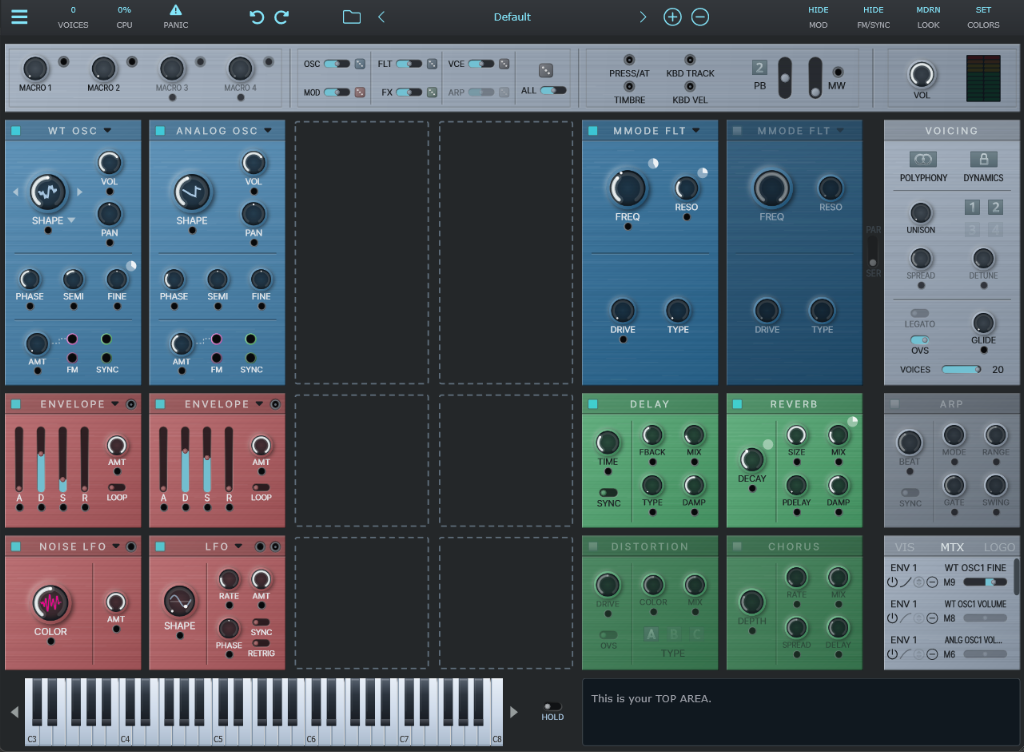Switch to the LOGO tab
Viewport: 1024px width, 752px height.
coord(999,547)
